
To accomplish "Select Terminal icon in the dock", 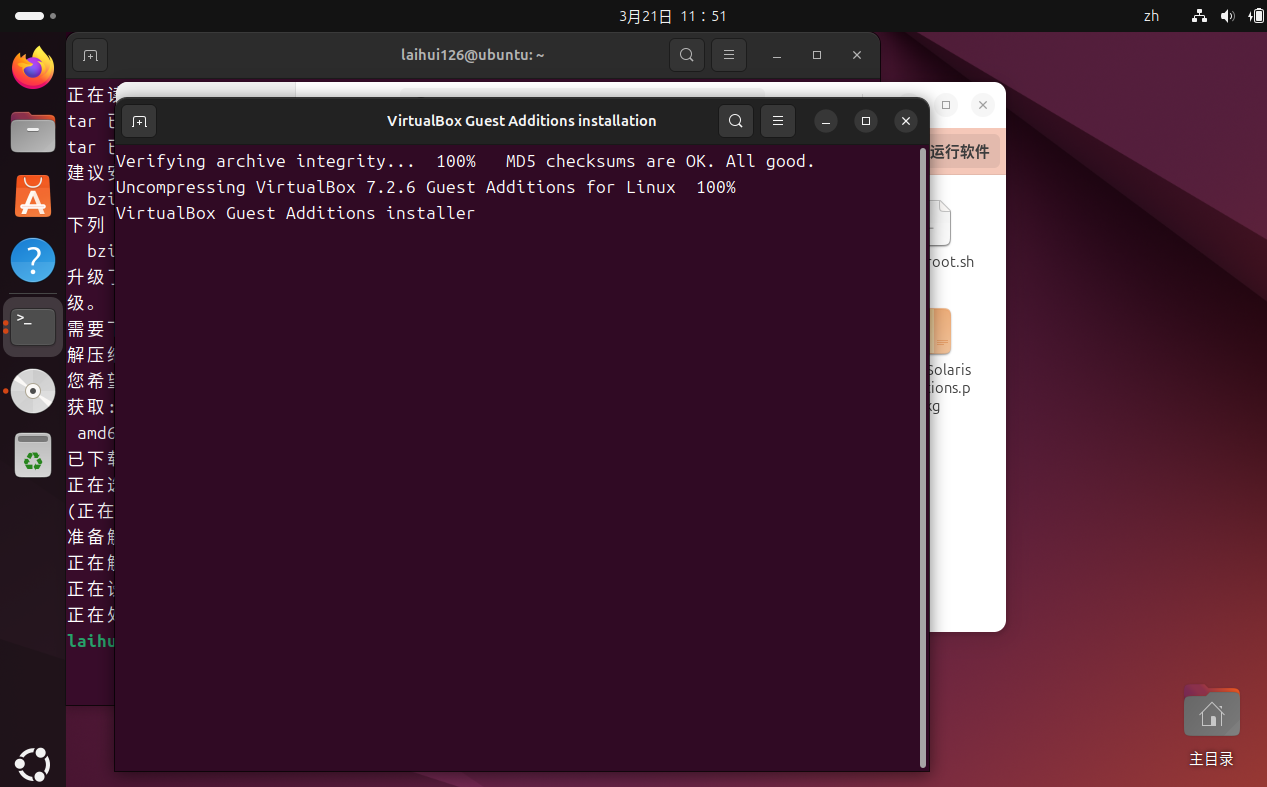I will [x=33, y=326].
